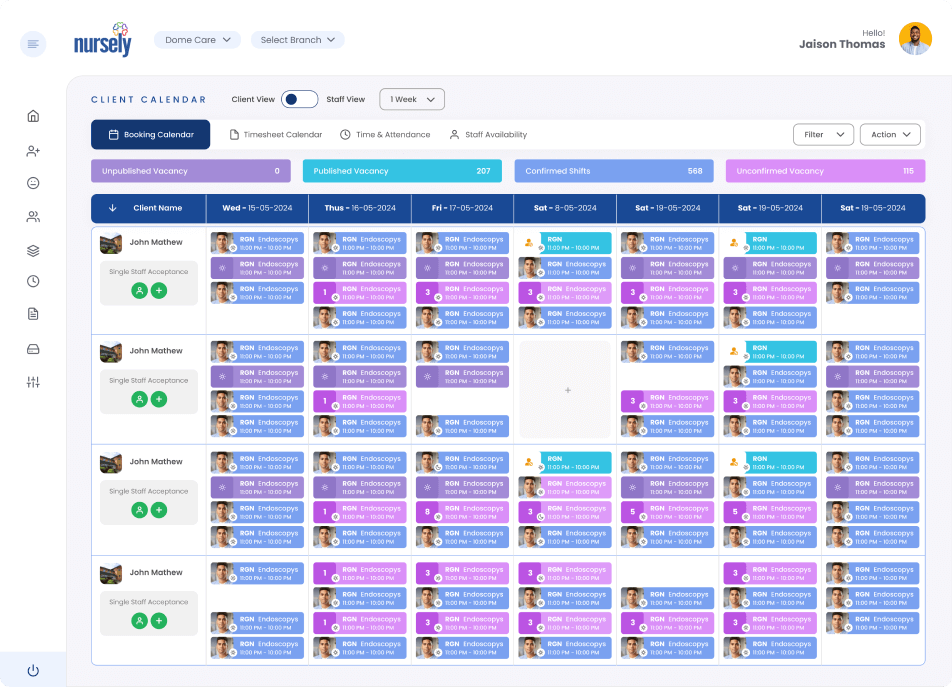The height and width of the screenshot is (687, 952).
Task: Open the Action dropdown
Action: (x=890, y=135)
